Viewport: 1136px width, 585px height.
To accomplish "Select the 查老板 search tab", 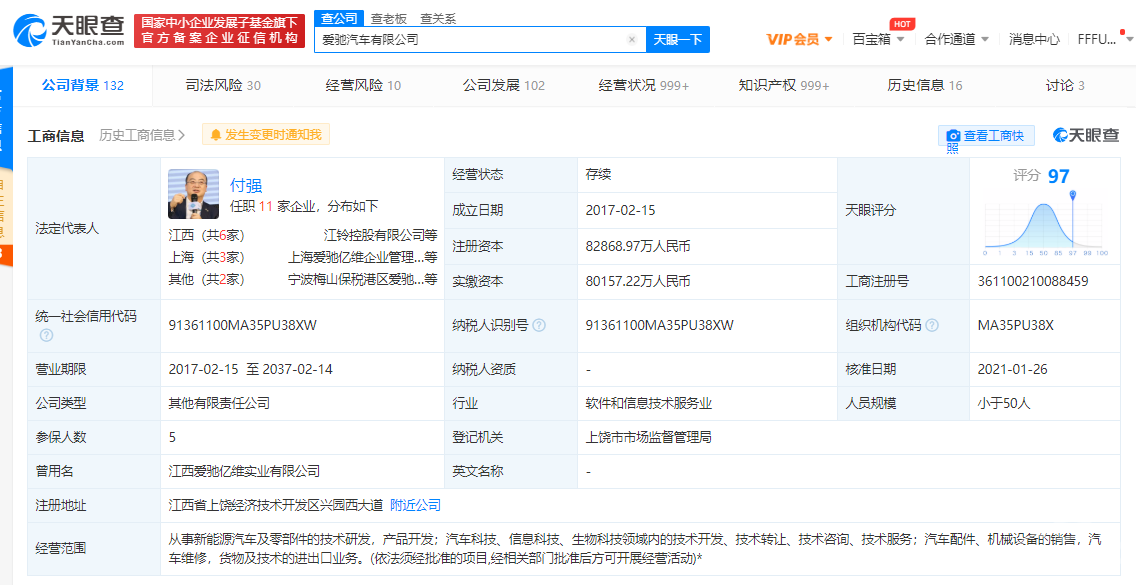I will tap(388, 19).
